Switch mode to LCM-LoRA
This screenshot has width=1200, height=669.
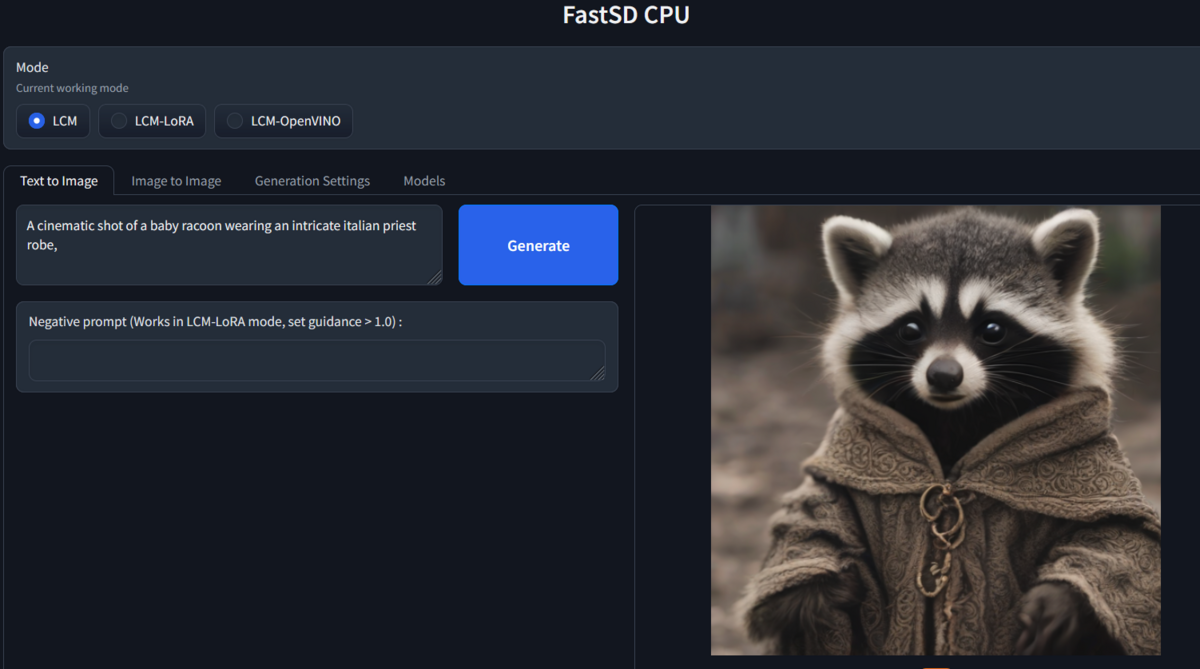151,120
